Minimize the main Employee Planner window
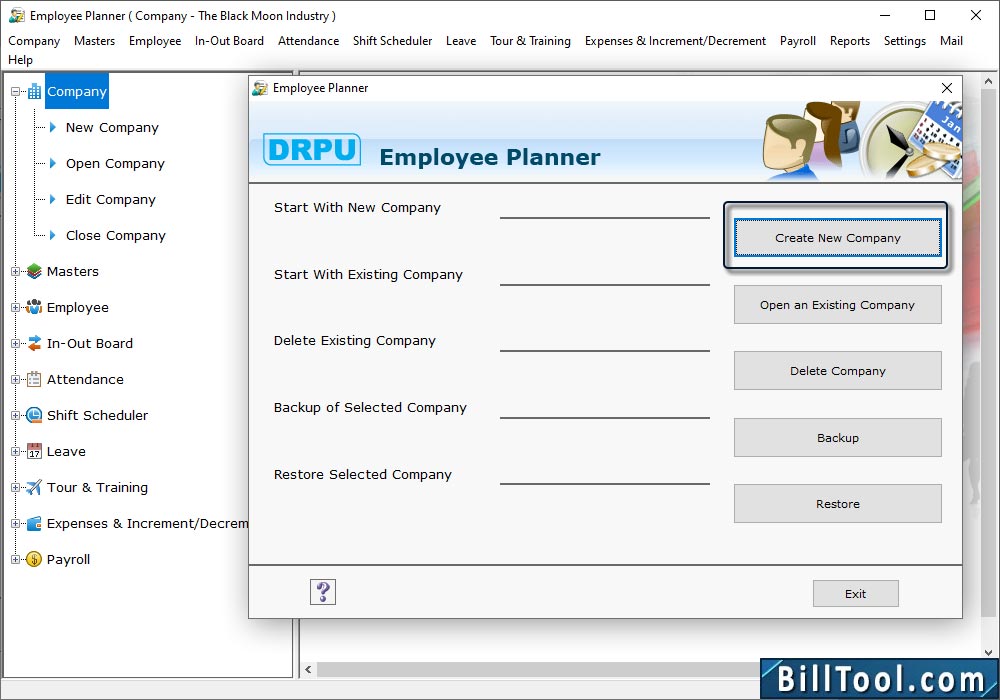 click(x=885, y=15)
